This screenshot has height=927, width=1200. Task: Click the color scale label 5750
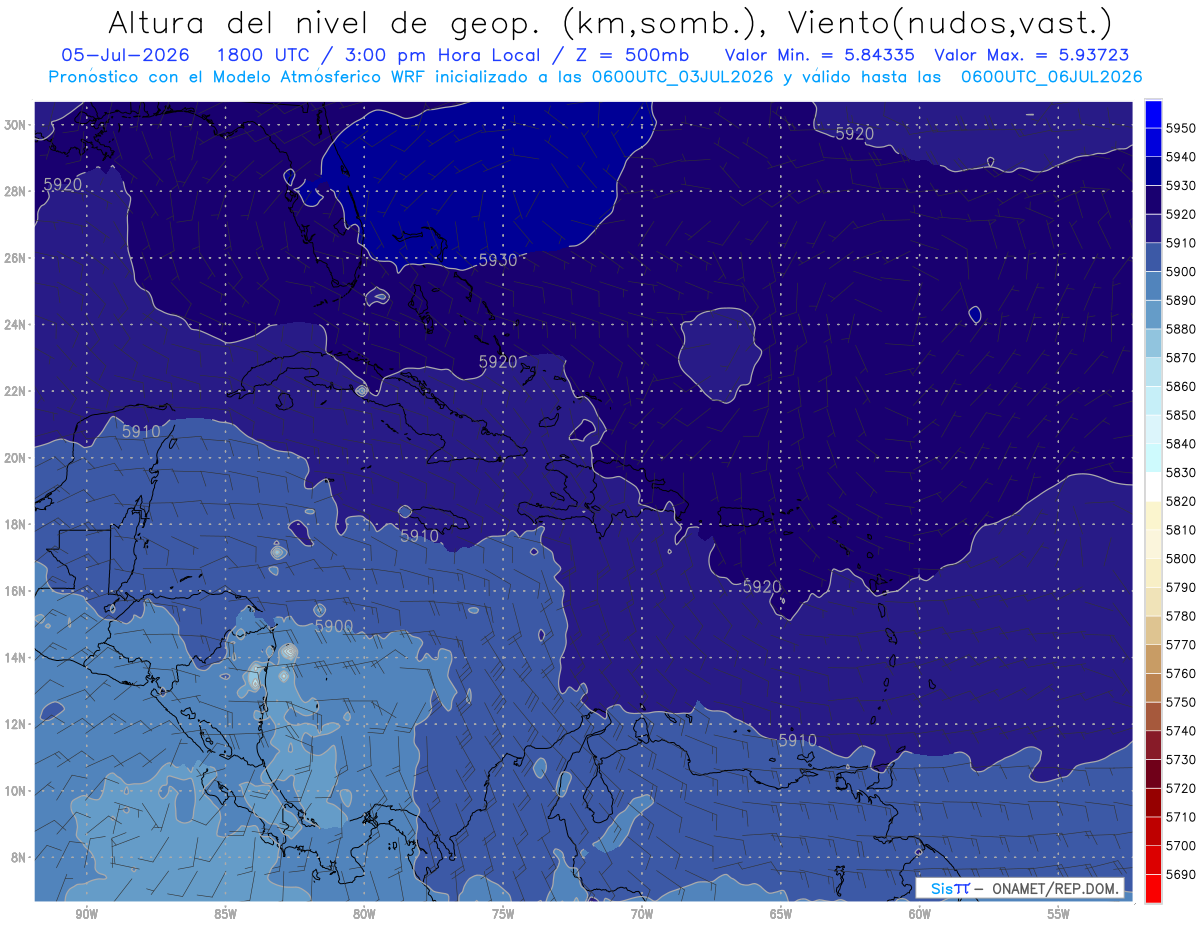[x=1180, y=702]
